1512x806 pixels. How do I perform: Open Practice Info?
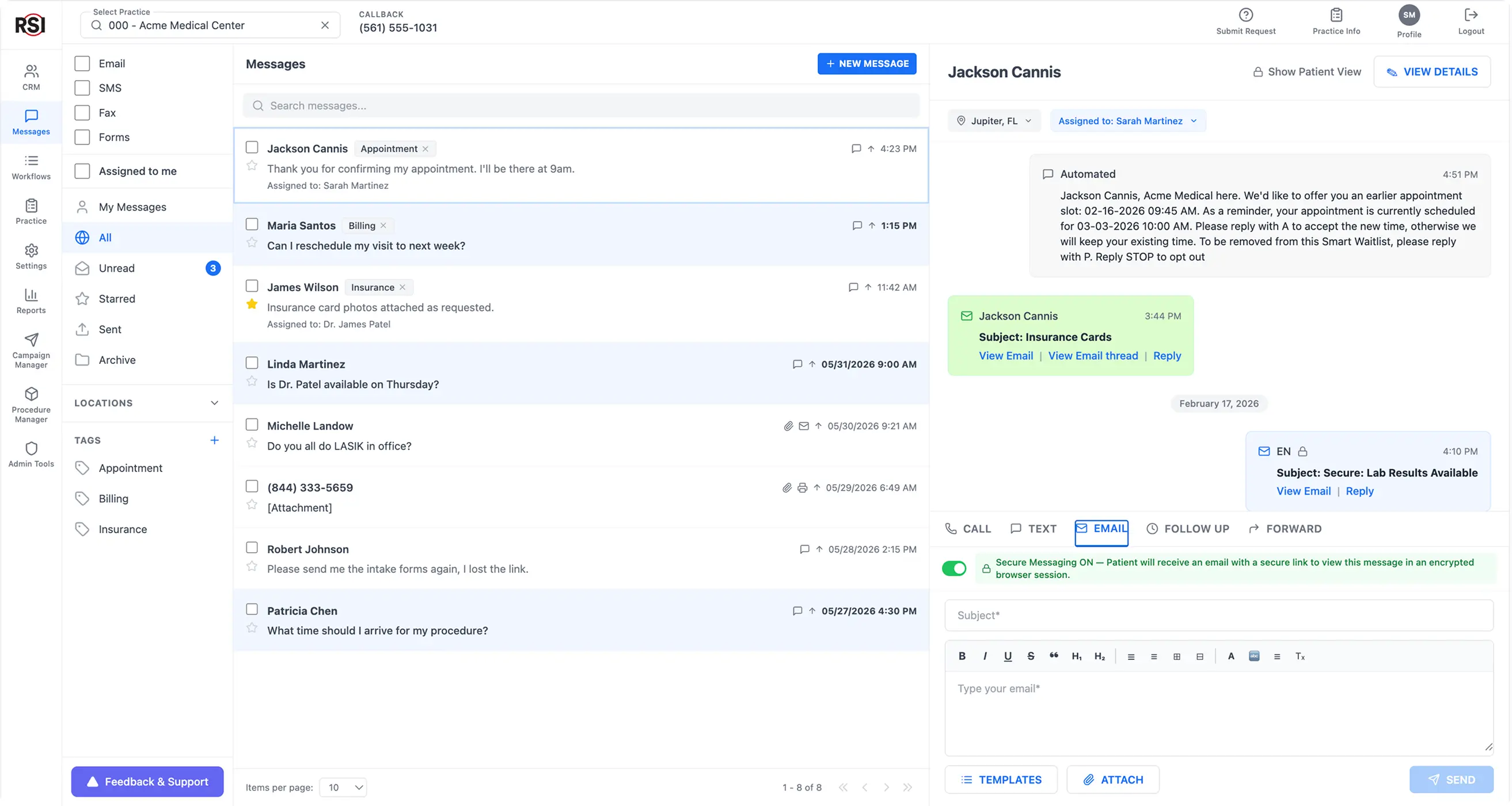(x=1336, y=21)
